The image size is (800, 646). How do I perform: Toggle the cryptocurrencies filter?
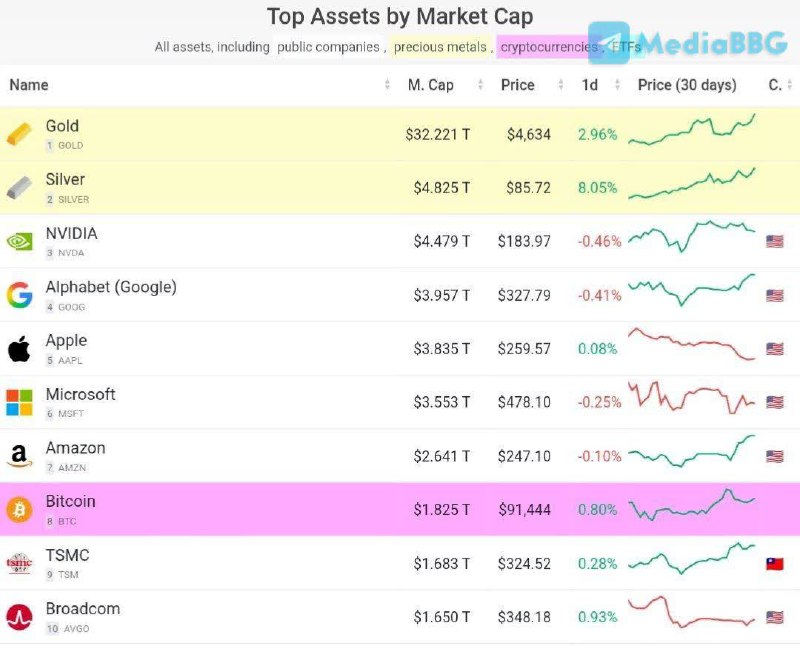[x=549, y=47]
